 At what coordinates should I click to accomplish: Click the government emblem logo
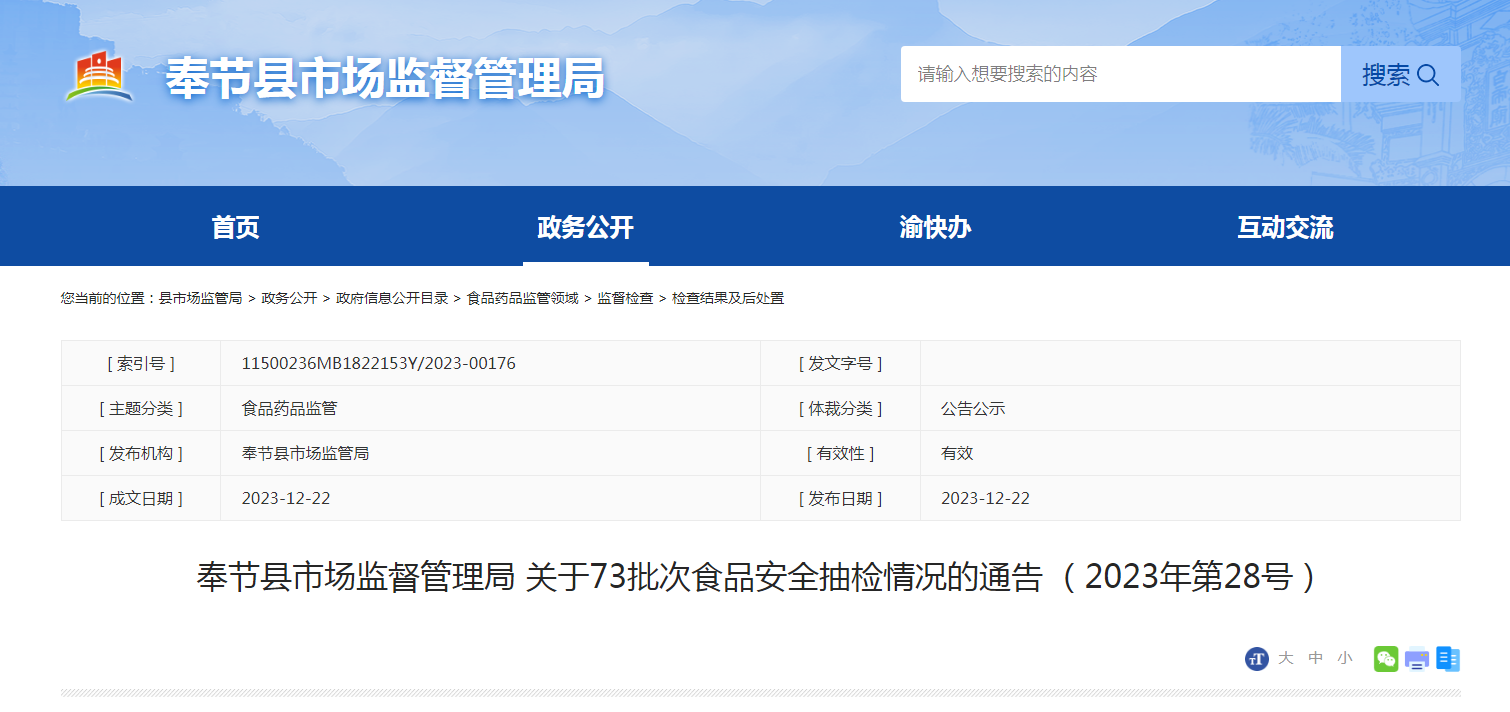98,77
